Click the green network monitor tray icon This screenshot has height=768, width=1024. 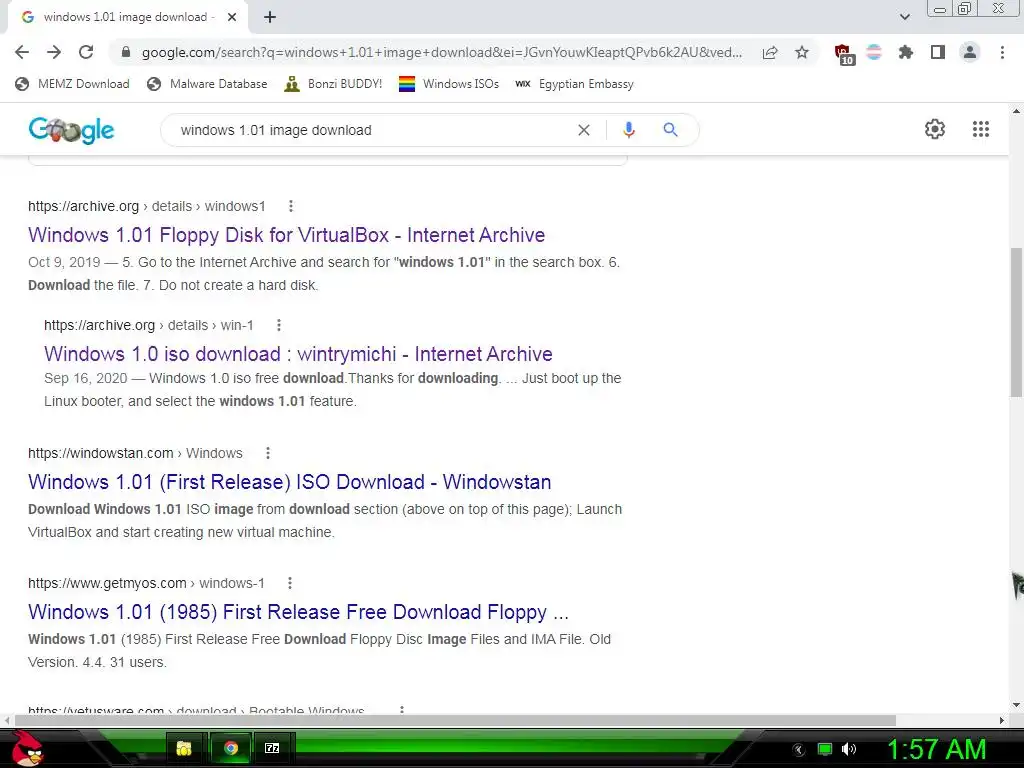(x=825, y=749)
